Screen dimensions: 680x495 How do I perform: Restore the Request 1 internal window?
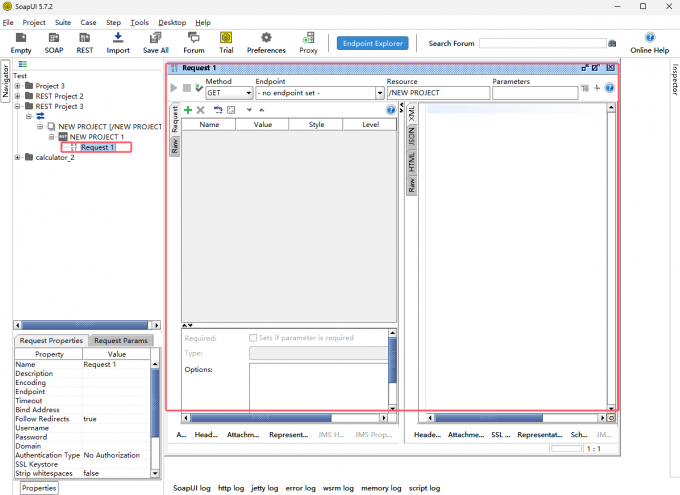click(585, 68)
